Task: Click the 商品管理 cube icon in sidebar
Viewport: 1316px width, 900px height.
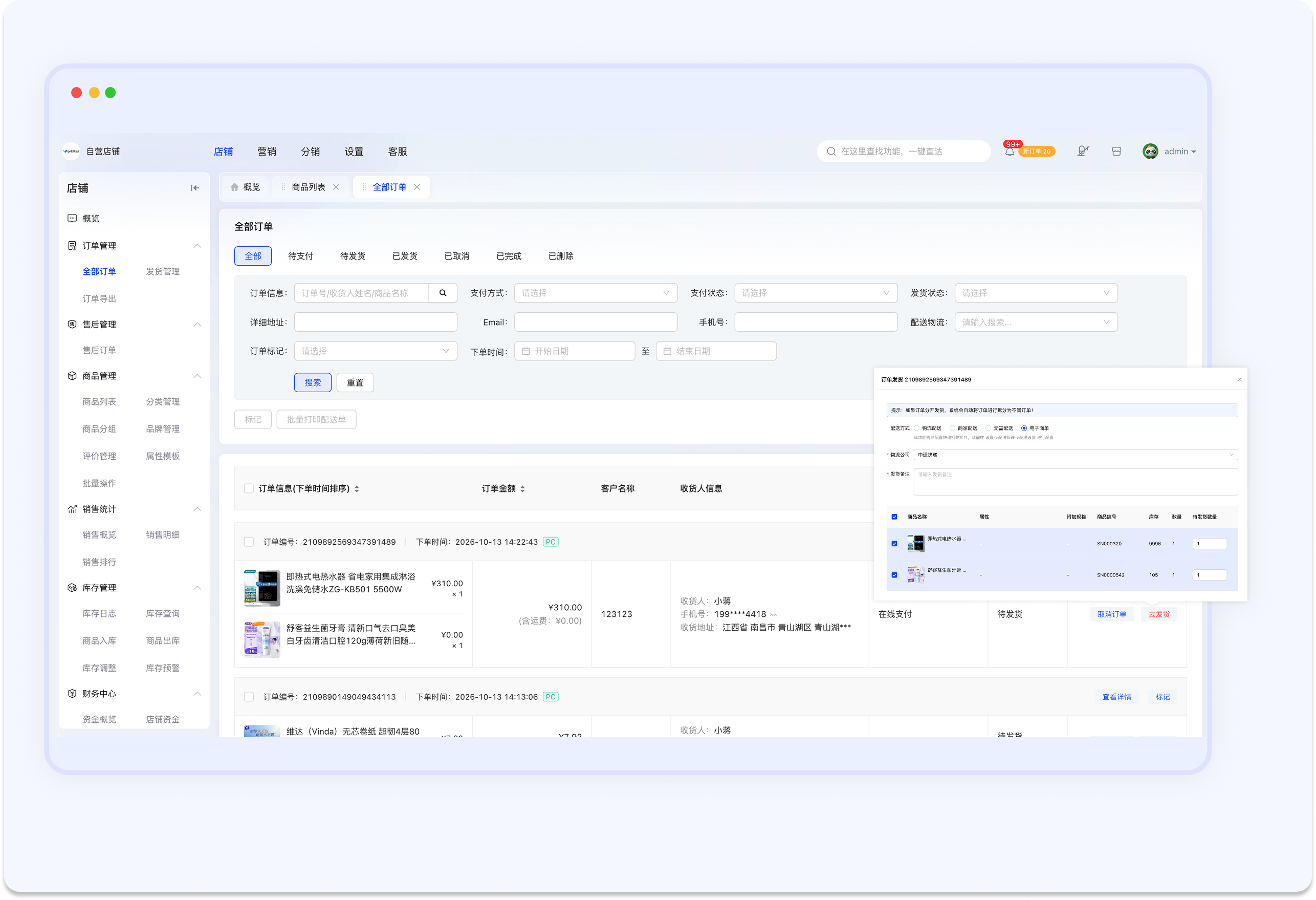Action: point(72,376)
